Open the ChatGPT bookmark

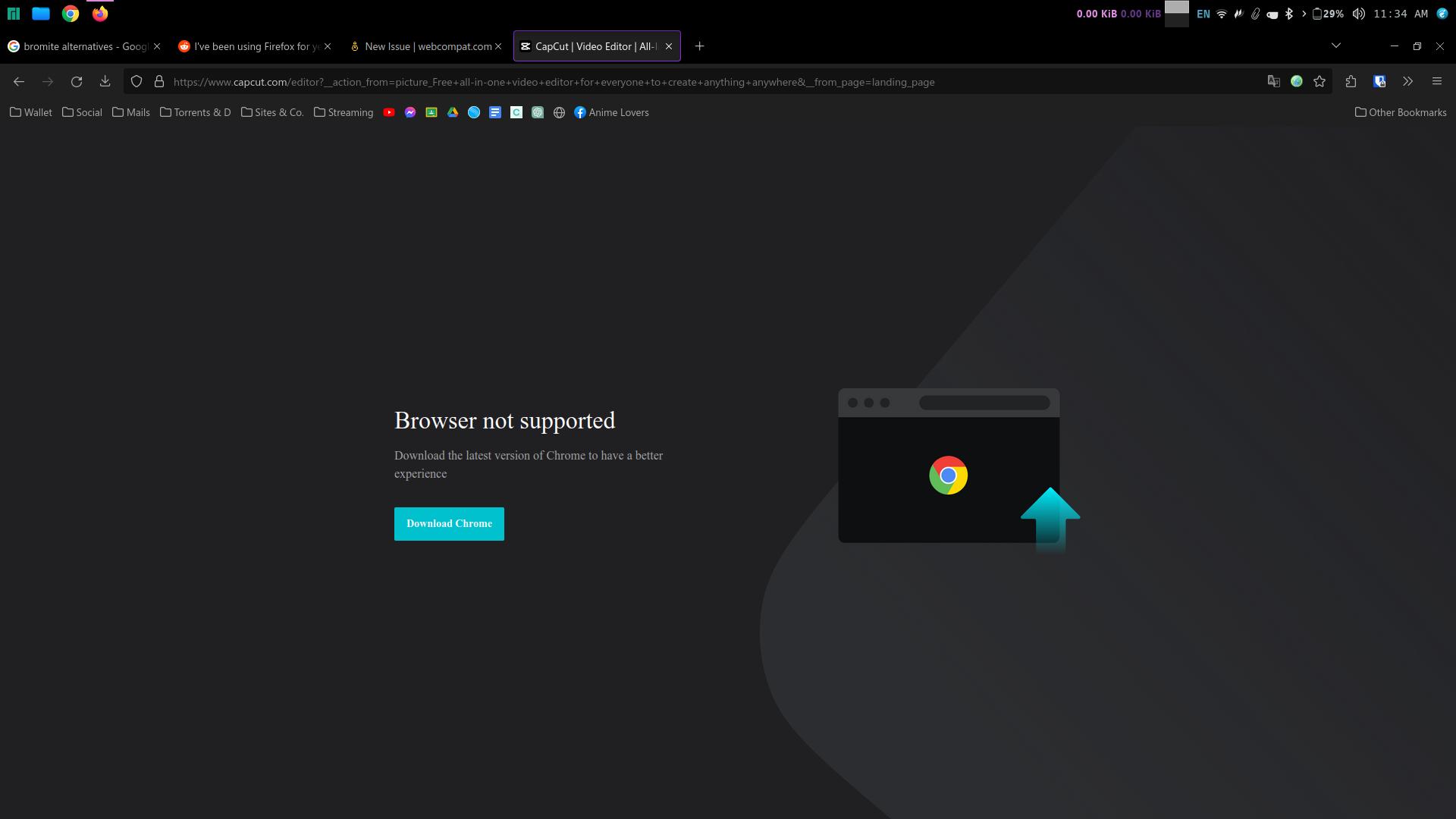coord(538,112)
